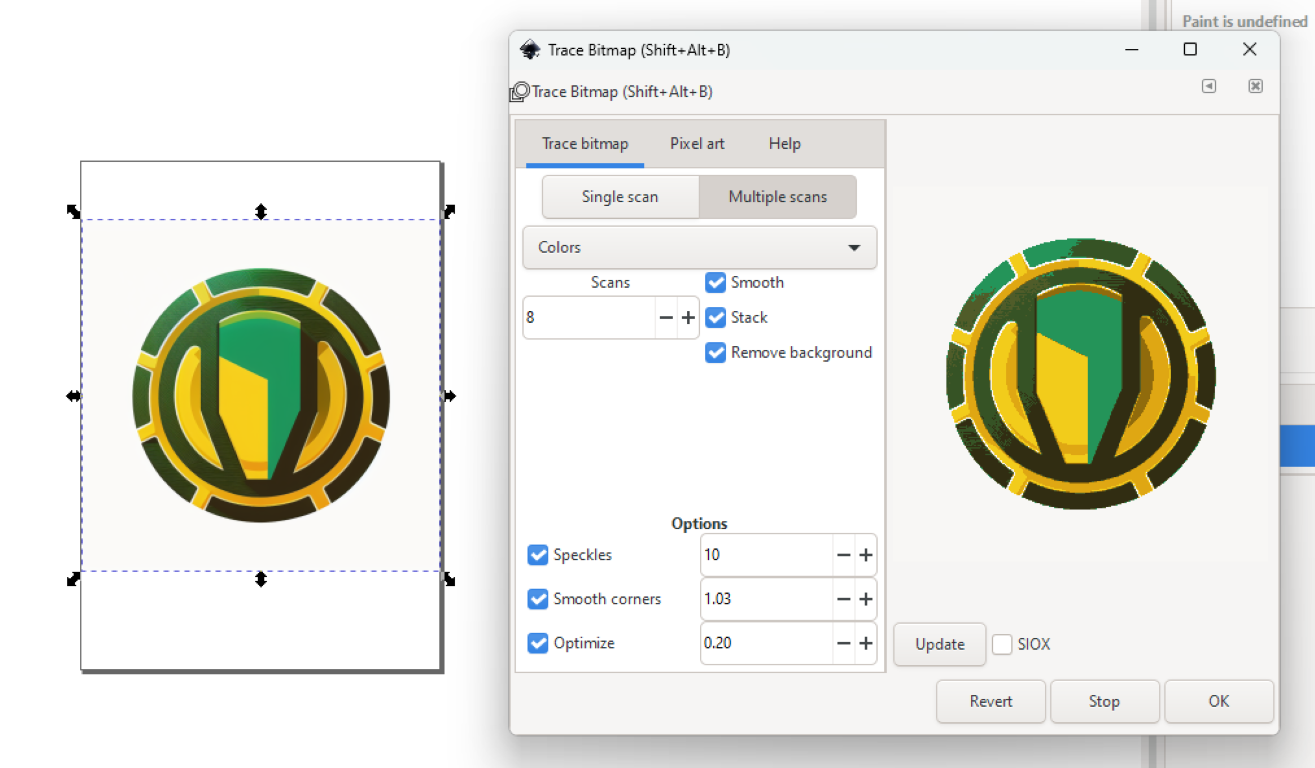Click the Optimize value field

[x=767, y=643]
